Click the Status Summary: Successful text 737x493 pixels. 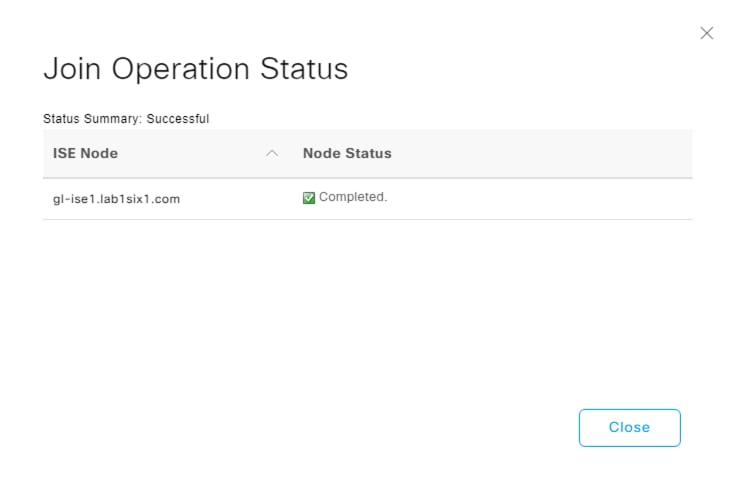pos(126,118)
